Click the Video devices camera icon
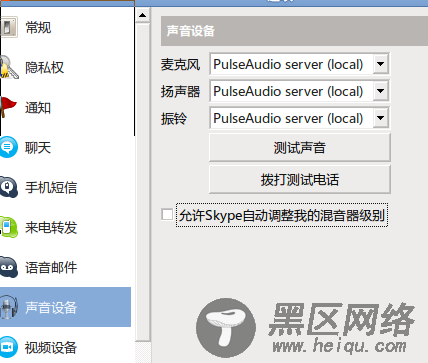This screenshot has height=363, width=428. (x=9, y=347)
